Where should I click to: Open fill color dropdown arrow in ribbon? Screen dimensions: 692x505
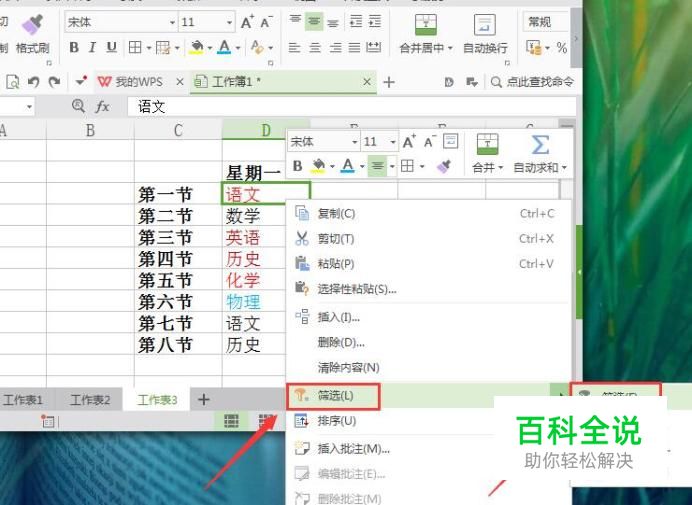coord(210,48)
